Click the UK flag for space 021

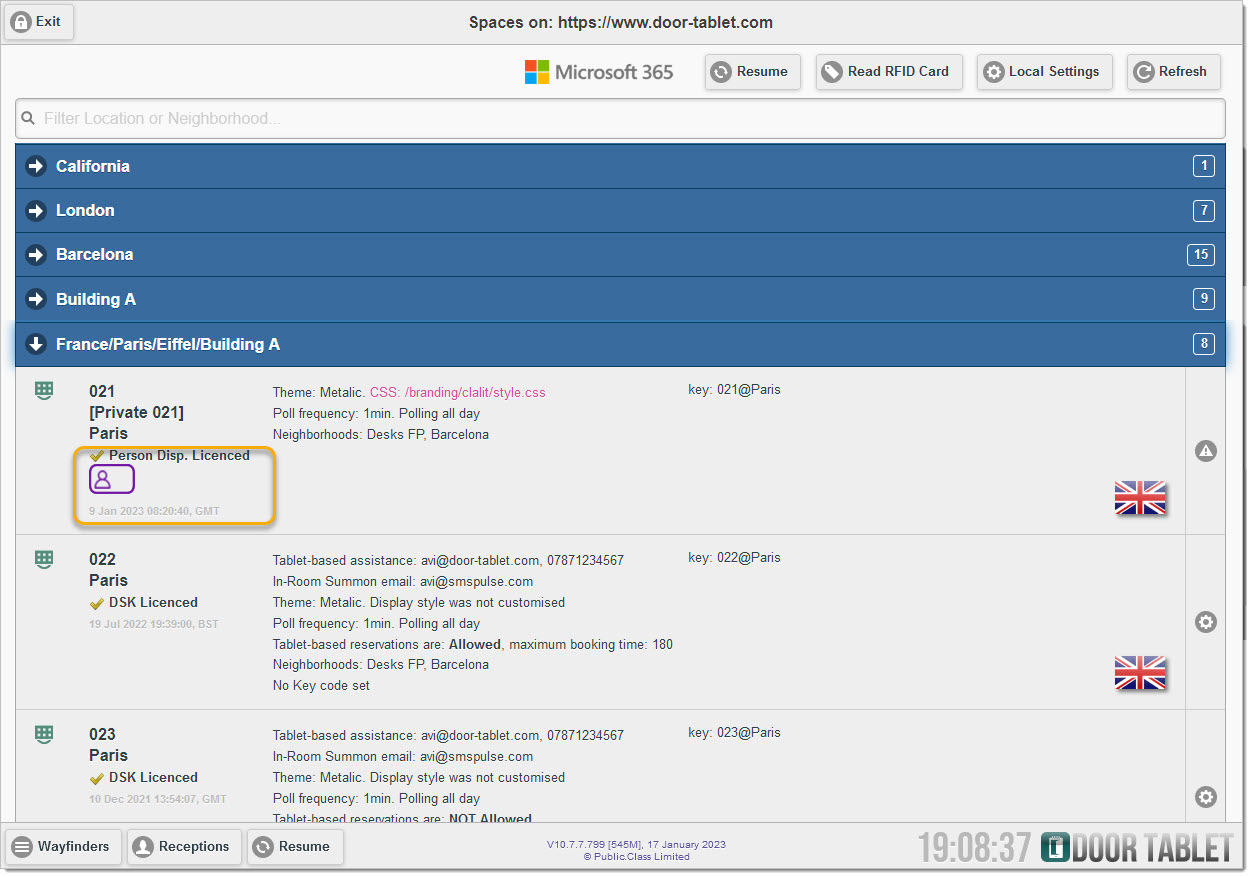(x=1140, y=498)
